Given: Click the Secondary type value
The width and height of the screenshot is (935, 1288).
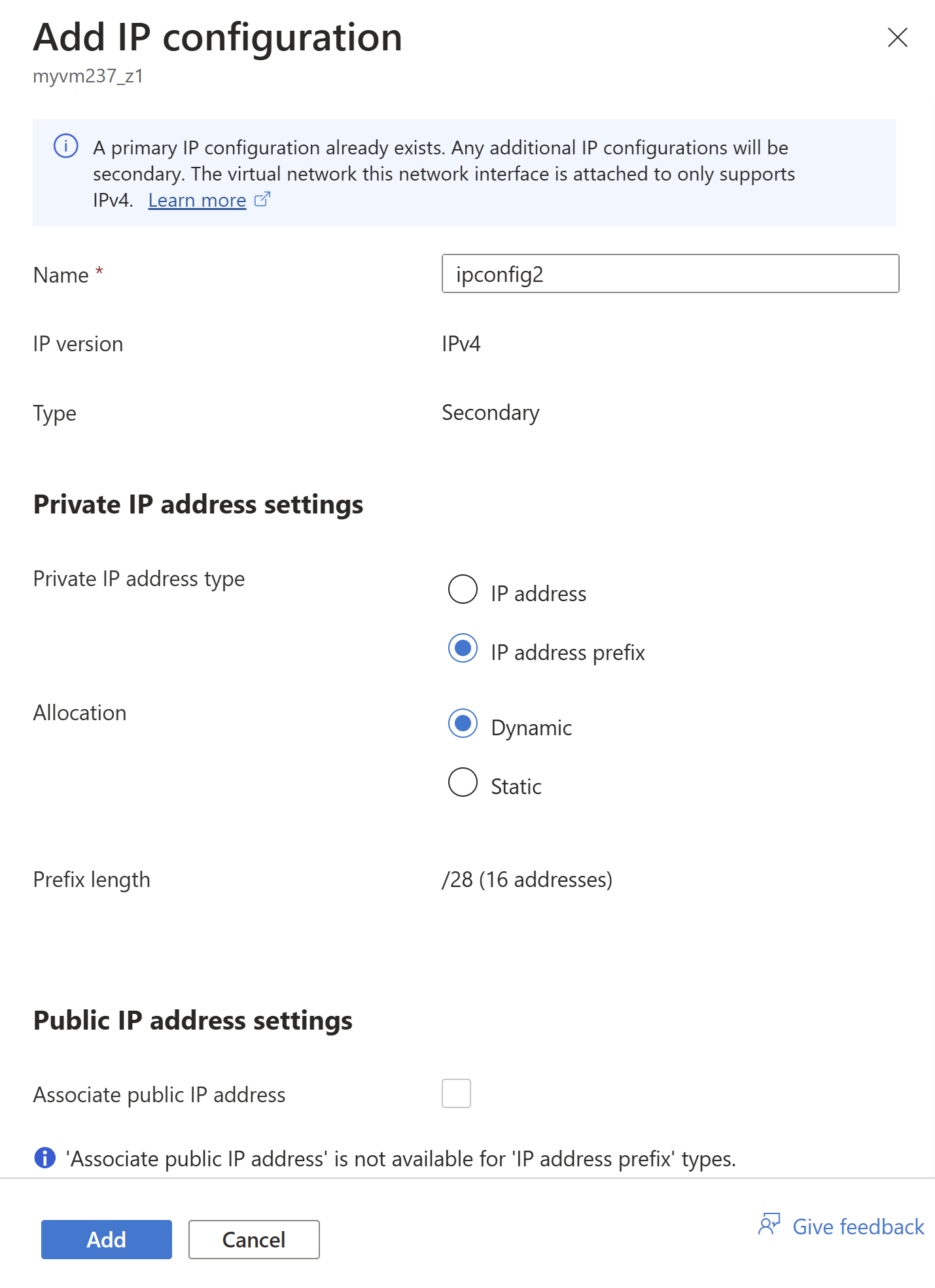Looking at the screenshot, I should [x=490, y=413].
